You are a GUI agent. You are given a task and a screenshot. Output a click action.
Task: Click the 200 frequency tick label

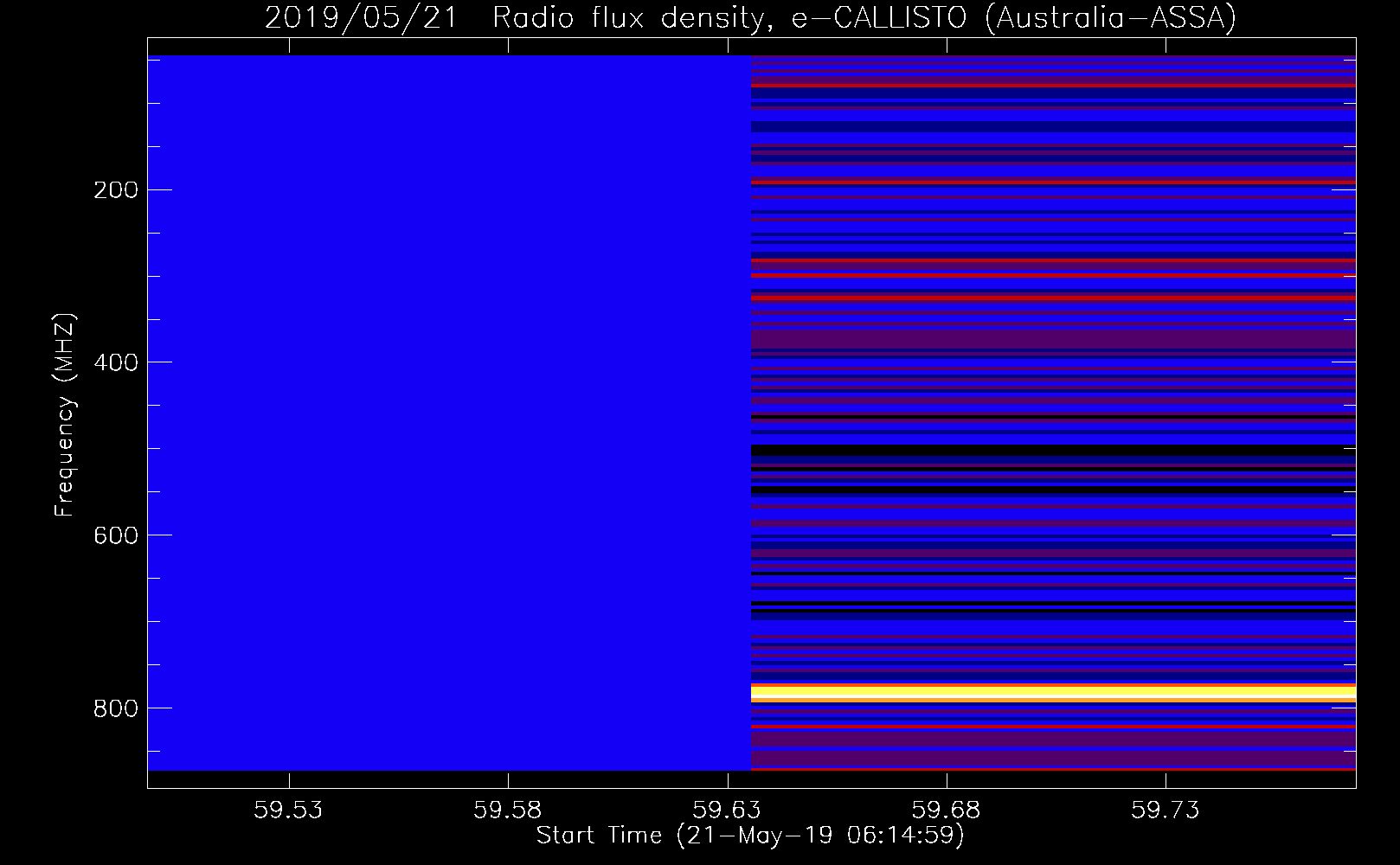pos(116,190)
